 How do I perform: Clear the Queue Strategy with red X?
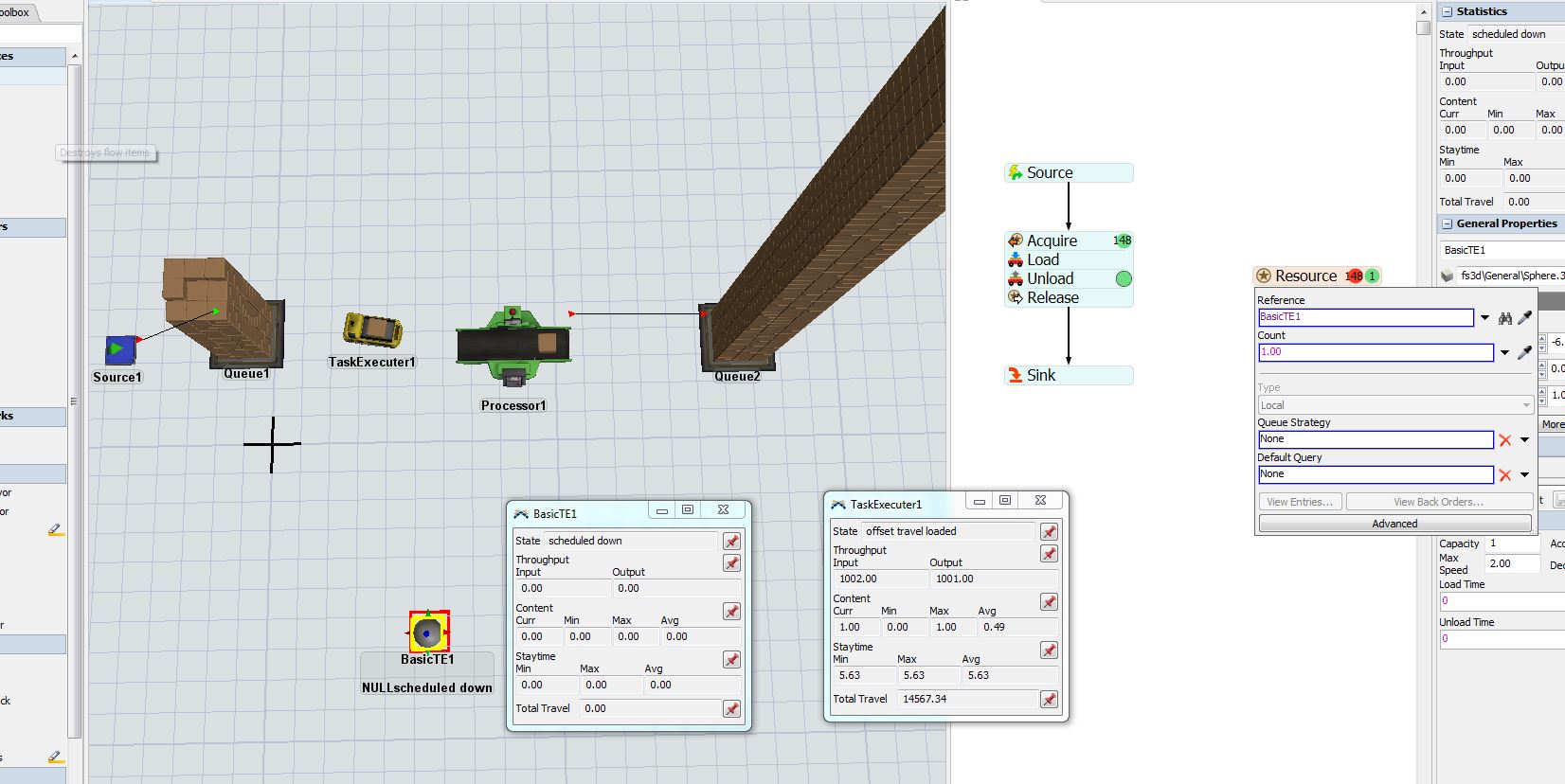[x=1504, y=439]
